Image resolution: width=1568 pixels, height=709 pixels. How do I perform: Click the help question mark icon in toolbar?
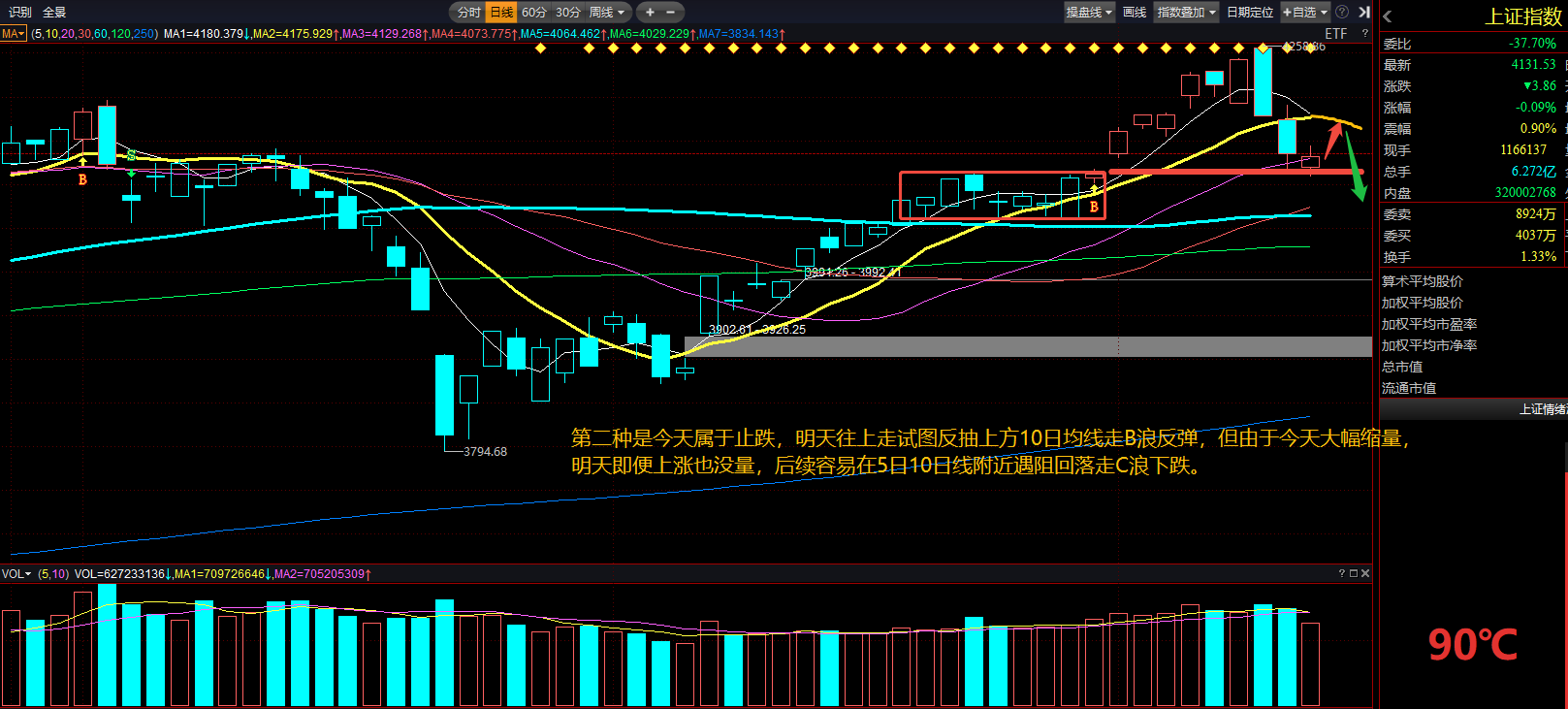pos(1342,12)
